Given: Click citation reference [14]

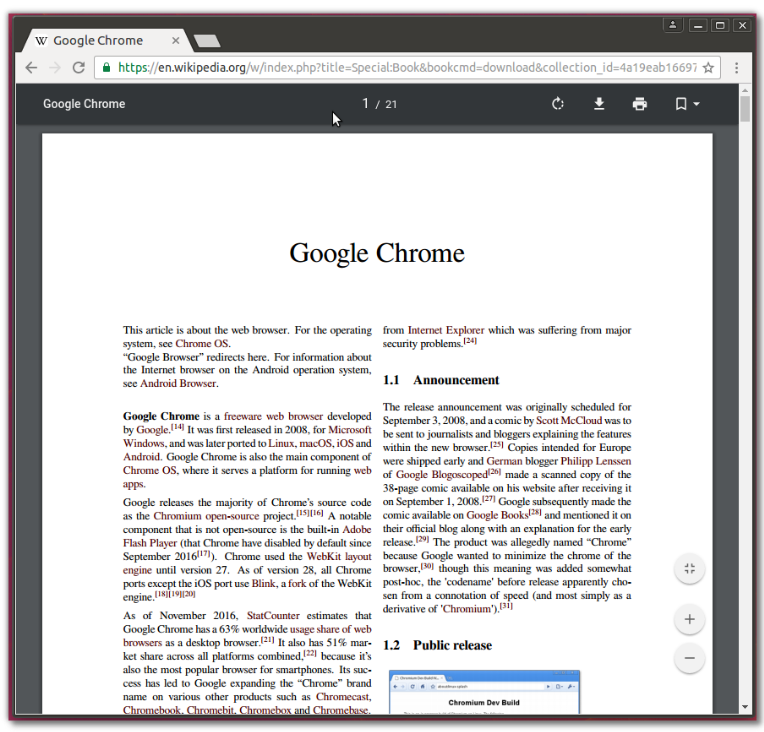Looking at the screenshot, I should coord(177,427).
